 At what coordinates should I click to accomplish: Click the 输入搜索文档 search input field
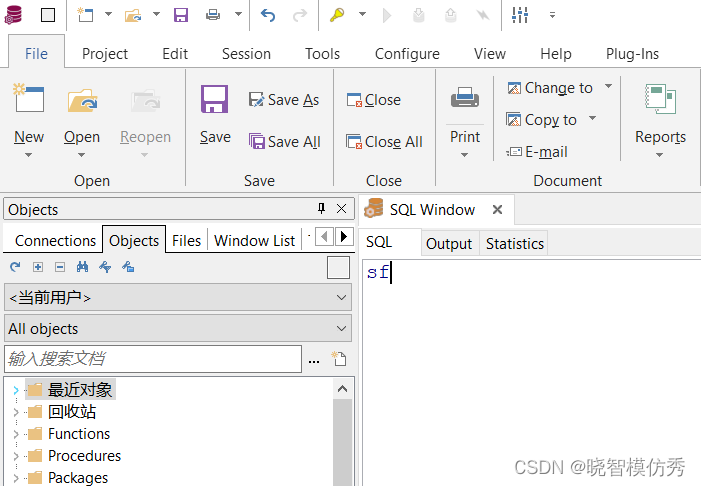click(153, 359)
